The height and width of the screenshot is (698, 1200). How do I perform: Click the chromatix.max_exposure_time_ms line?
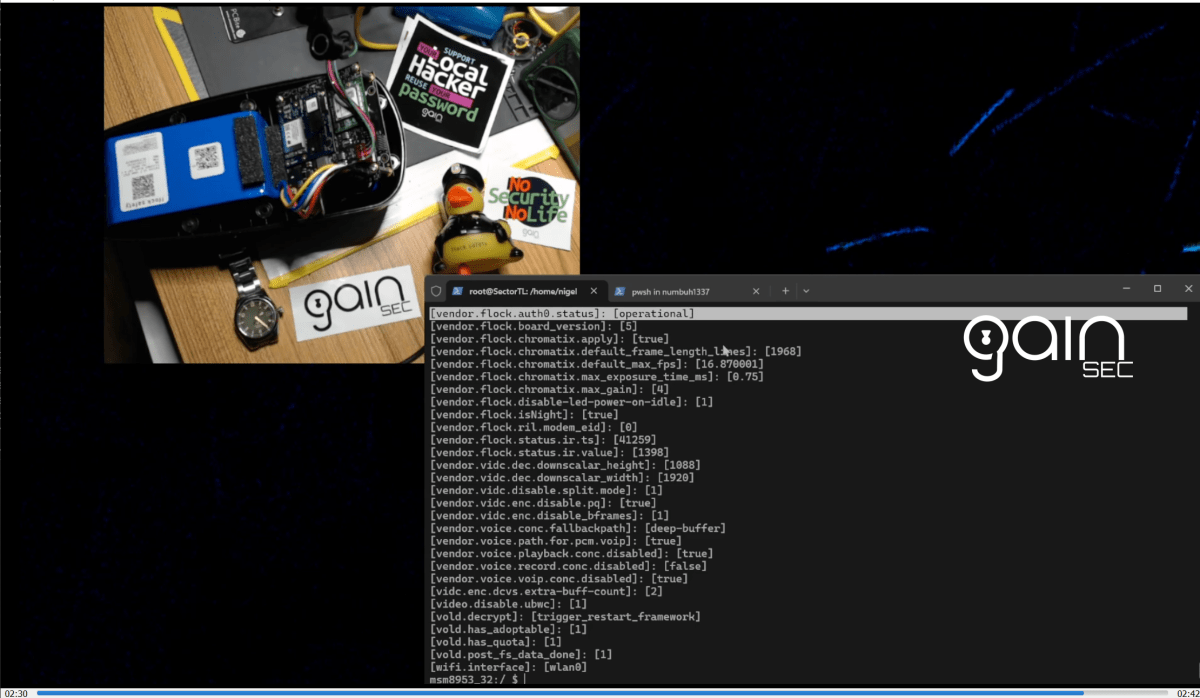pos(596,377)
